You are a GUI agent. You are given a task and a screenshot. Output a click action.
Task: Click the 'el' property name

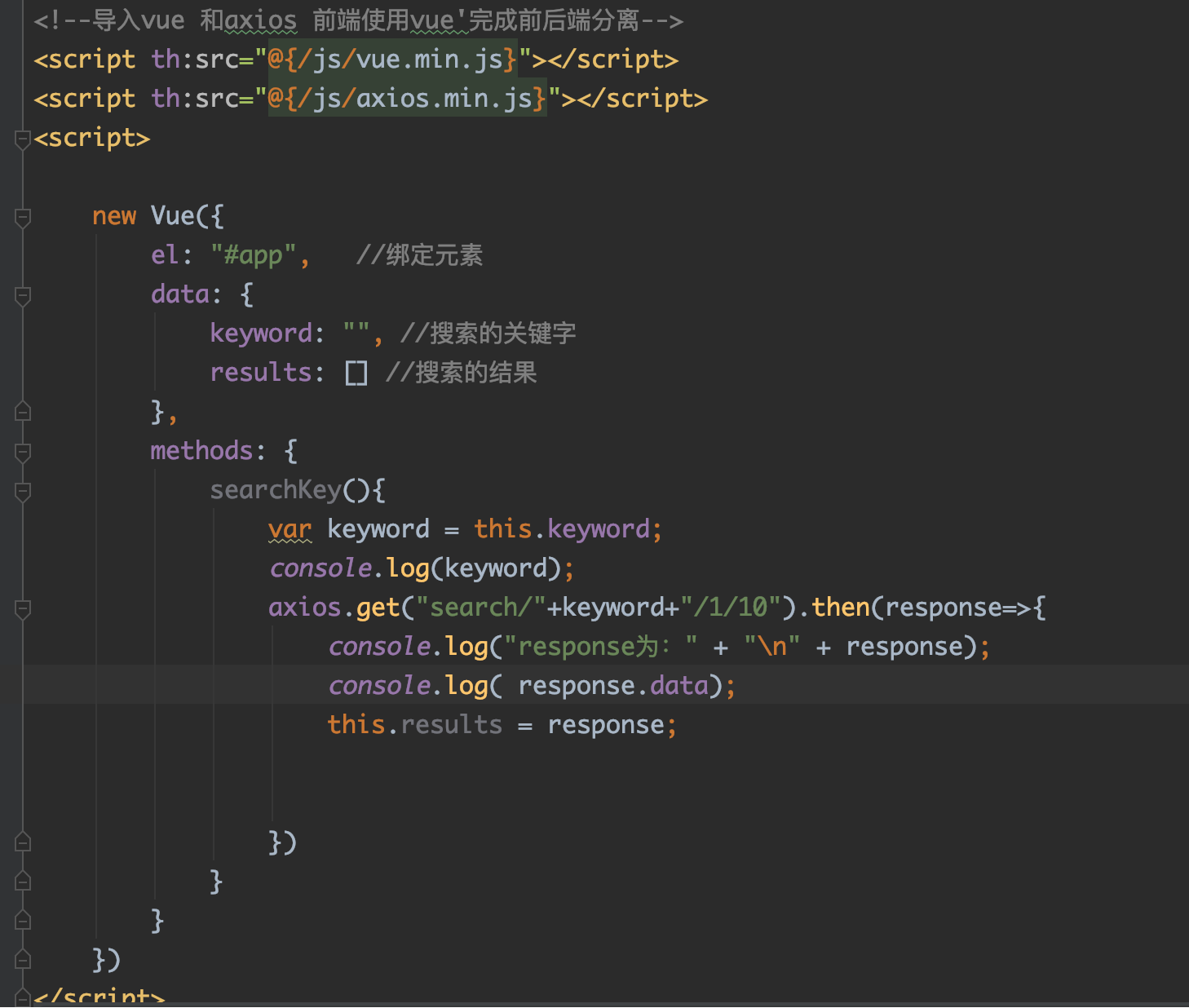165,255
